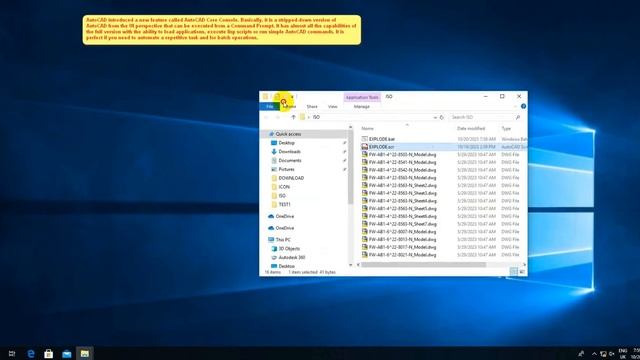Click the Pictures icon in sidebar
Viewport: 640px width, 360px height.
click(x=274, y=169)
